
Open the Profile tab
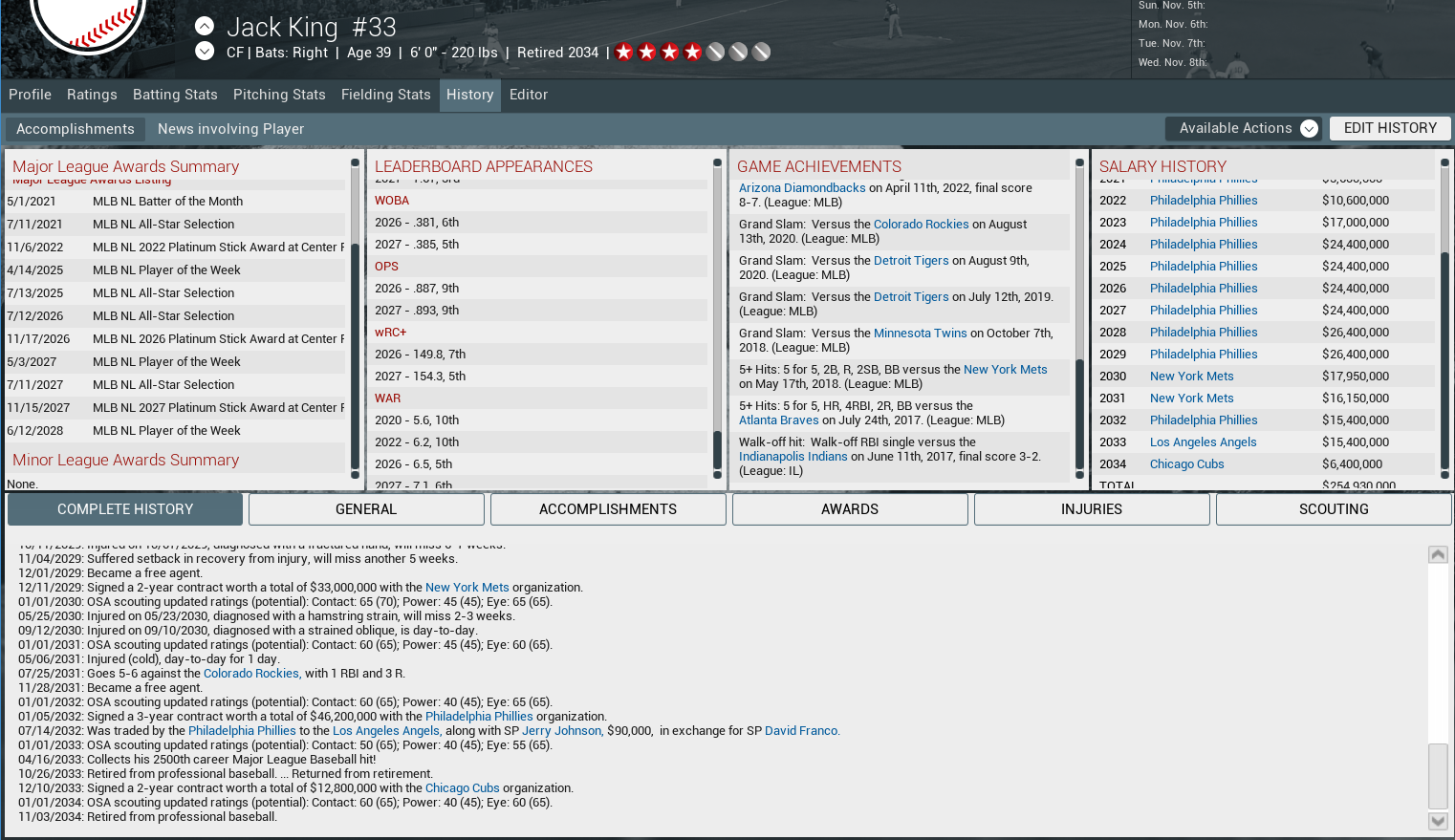[x=30, y=95]
